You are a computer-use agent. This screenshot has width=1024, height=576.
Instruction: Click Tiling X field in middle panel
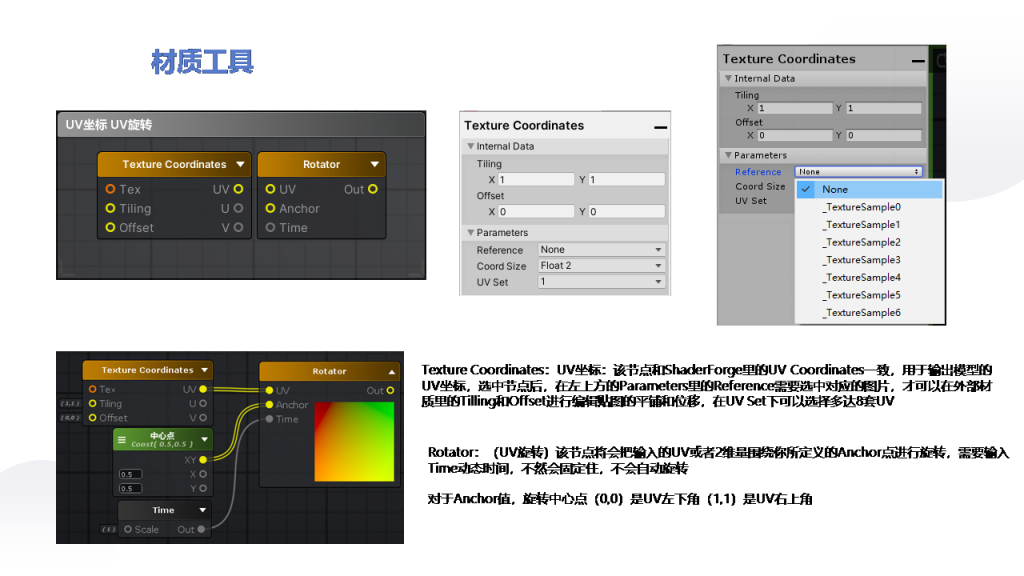[x=536, y=180]
